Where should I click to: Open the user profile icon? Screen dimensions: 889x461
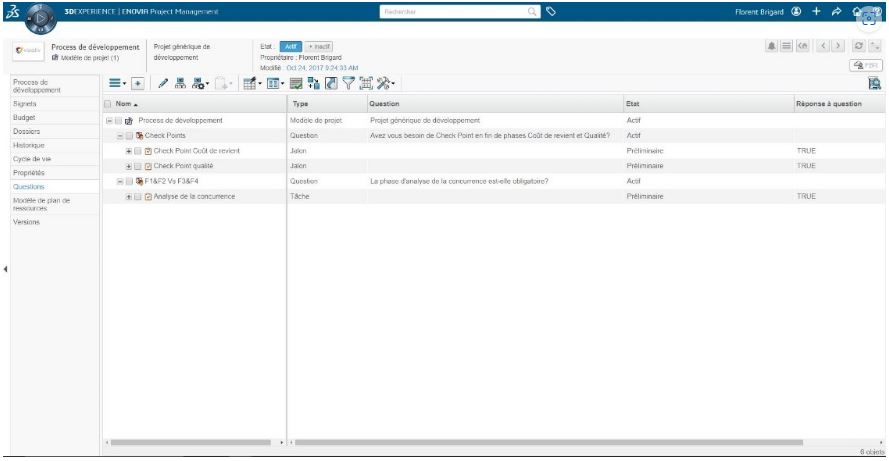[x=797, y=11]
